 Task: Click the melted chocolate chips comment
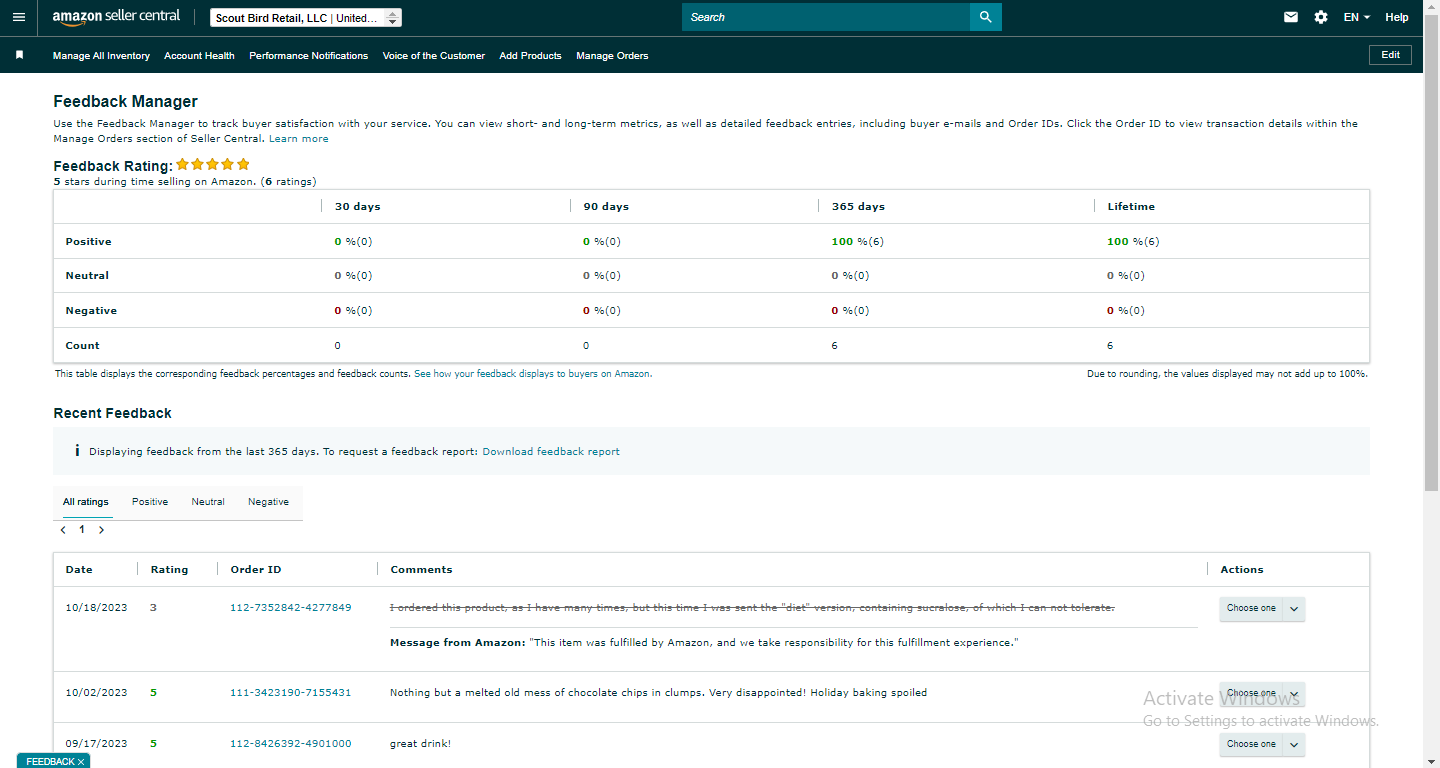(x=658, y=693)
